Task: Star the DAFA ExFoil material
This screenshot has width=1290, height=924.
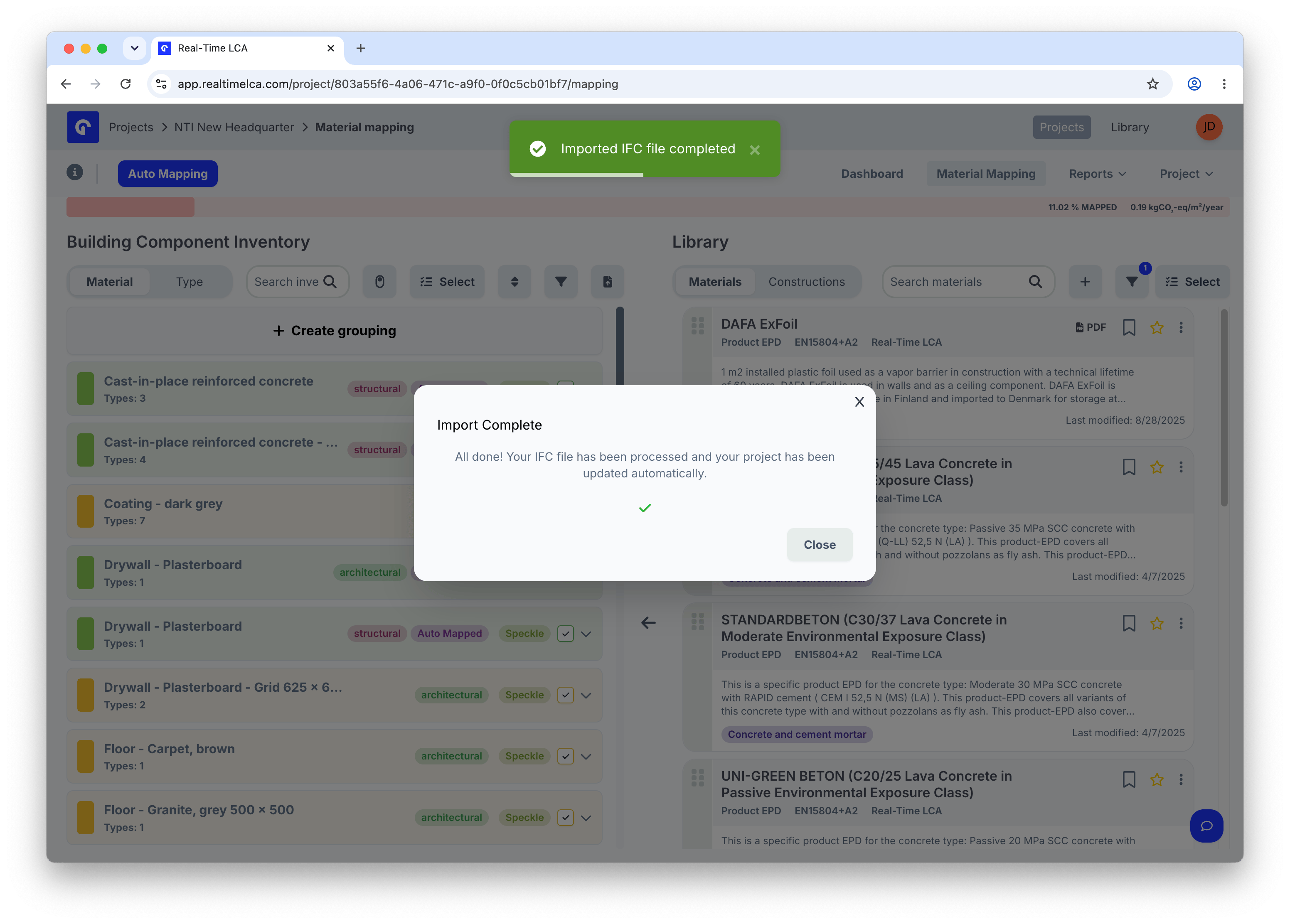Action: coord(1156,327)
